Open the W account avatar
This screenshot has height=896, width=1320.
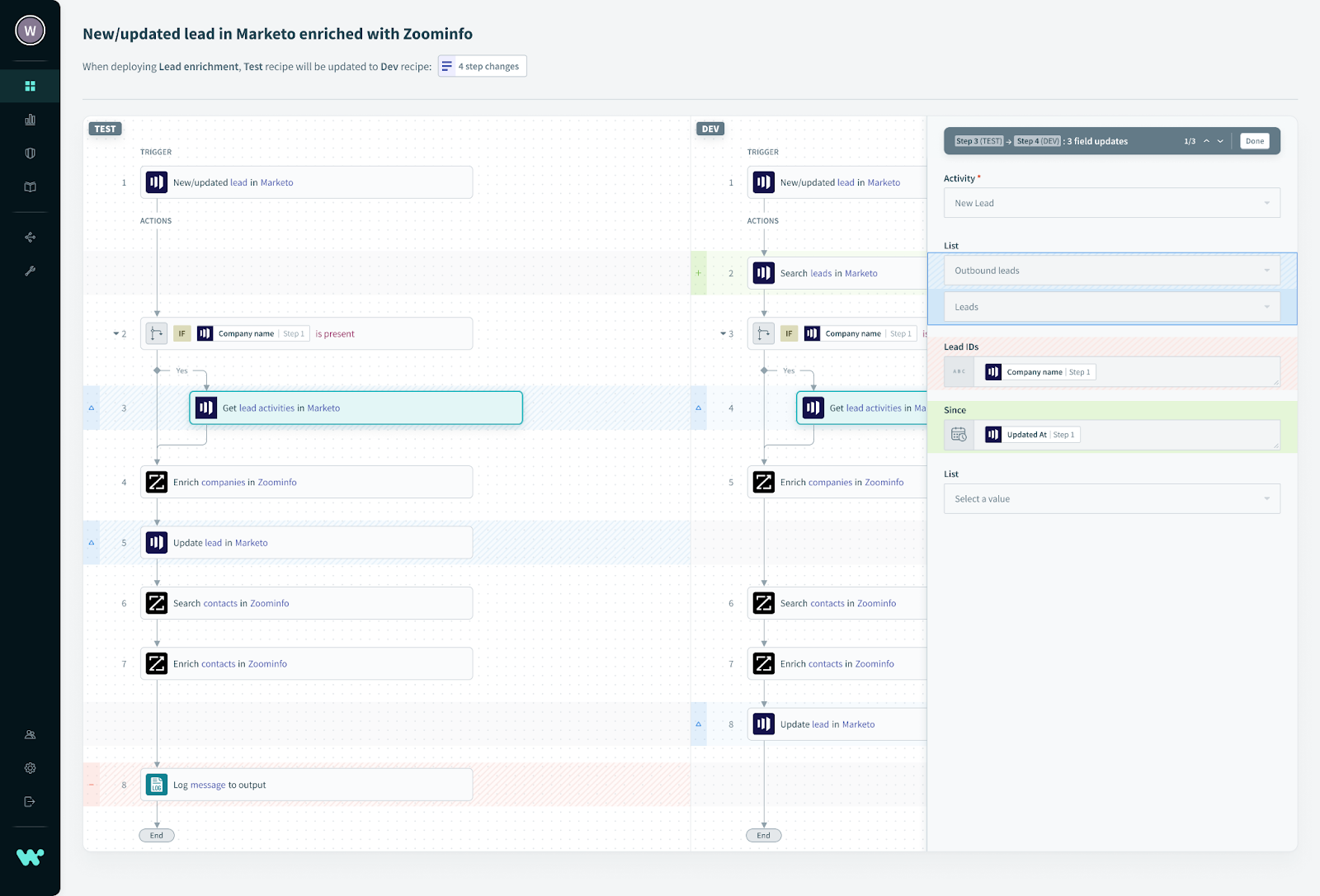click(x=30, y=31)
